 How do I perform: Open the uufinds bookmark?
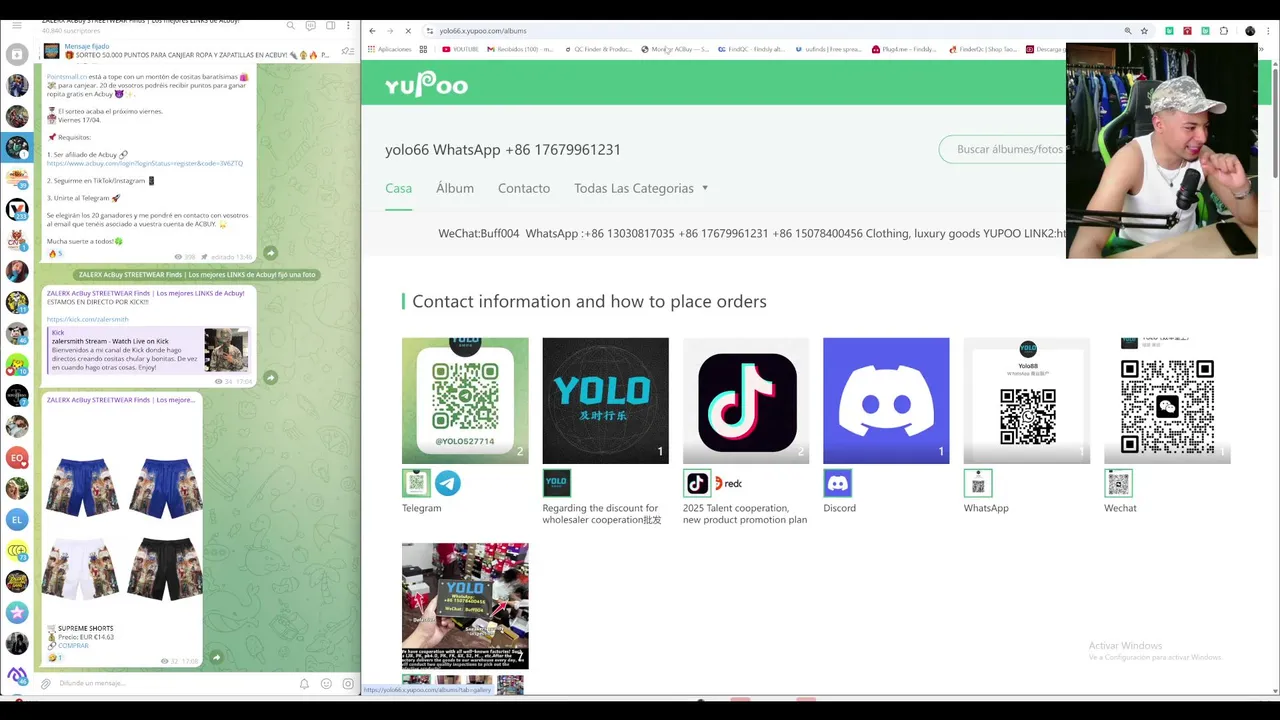829,49
